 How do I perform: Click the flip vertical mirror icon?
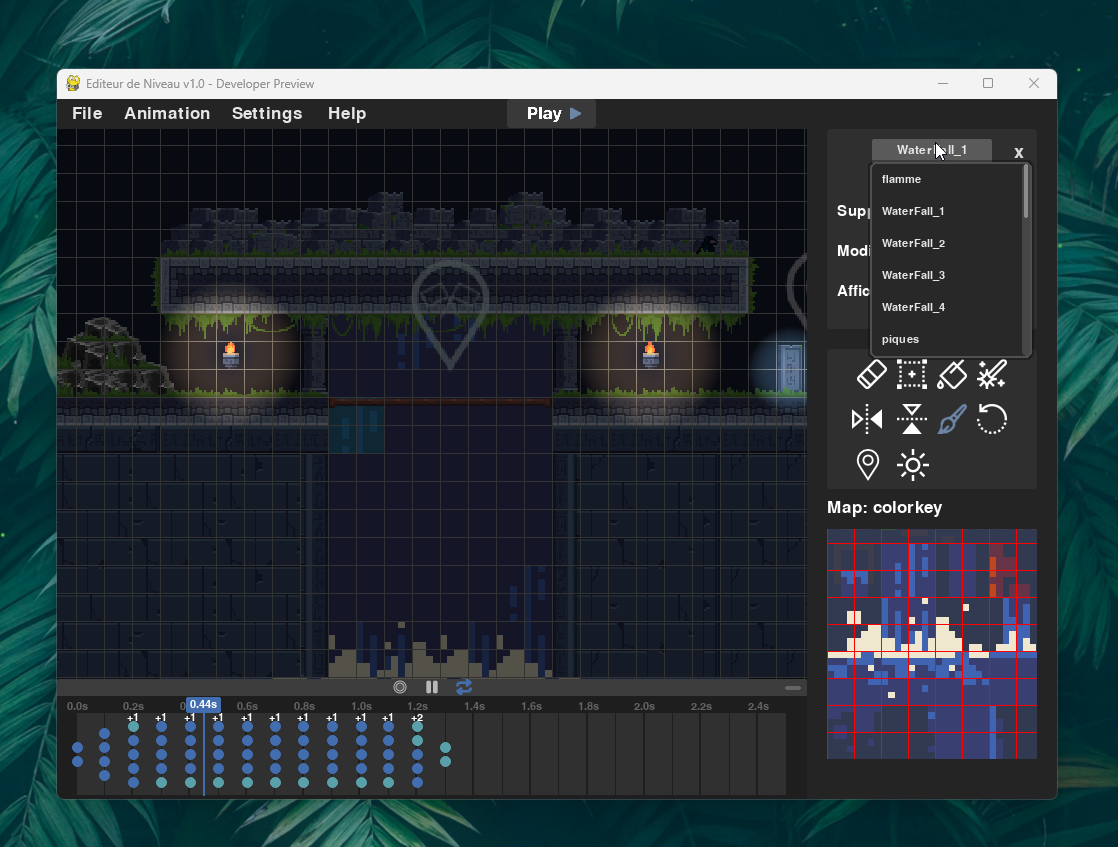(x=912, y=419)
